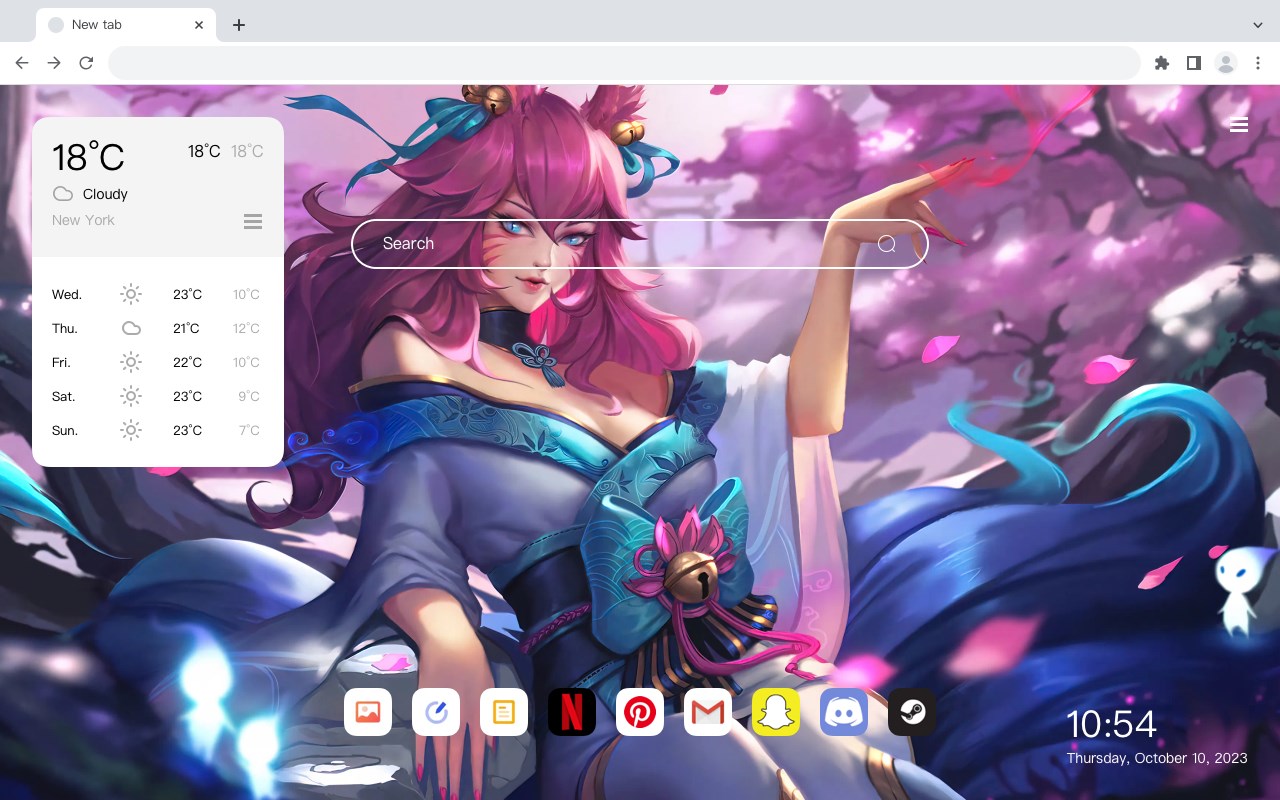The width and height of the screenshot is (1280, 800).
Task: Open the photo gallery shortcut icon
Action: (x=368, y=712)
